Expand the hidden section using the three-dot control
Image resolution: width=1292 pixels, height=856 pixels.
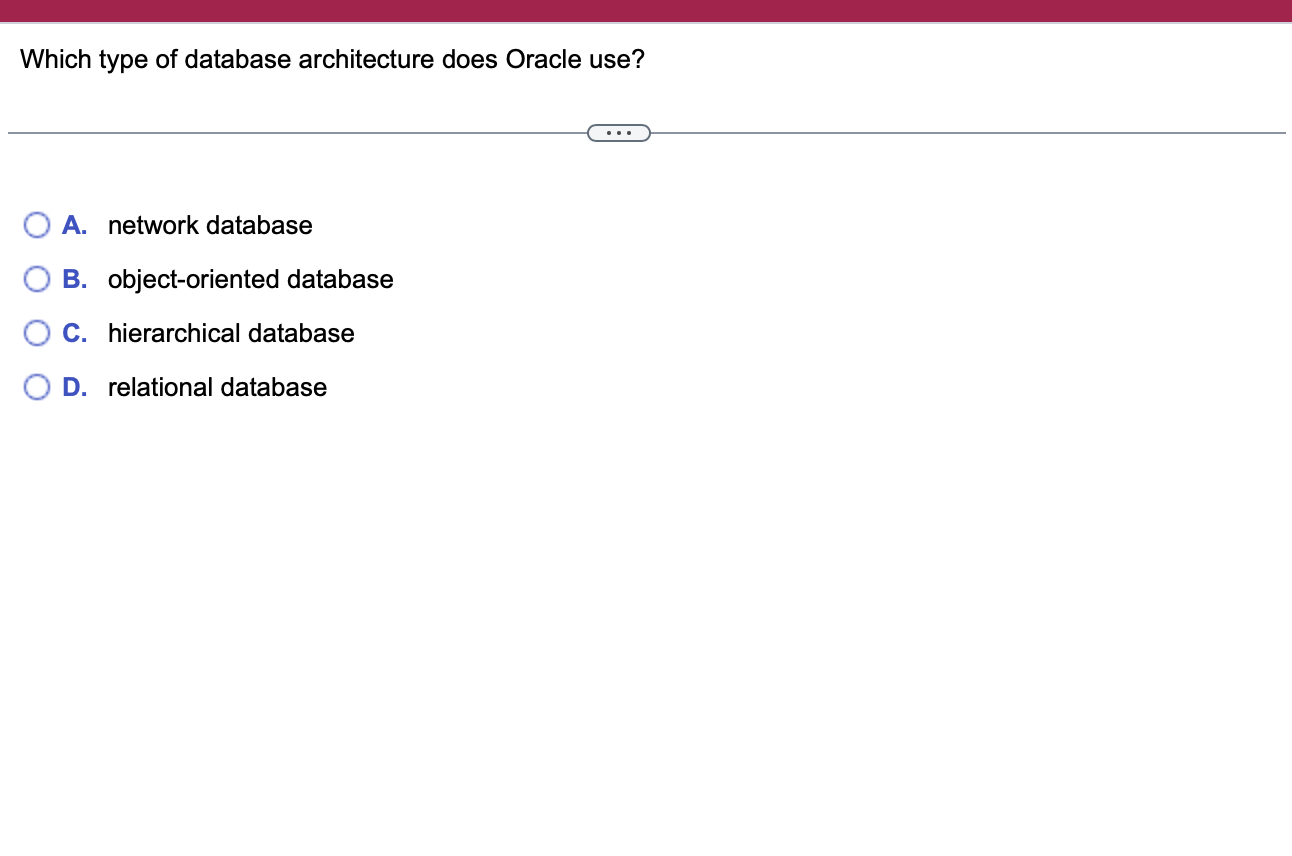(618, 132)
